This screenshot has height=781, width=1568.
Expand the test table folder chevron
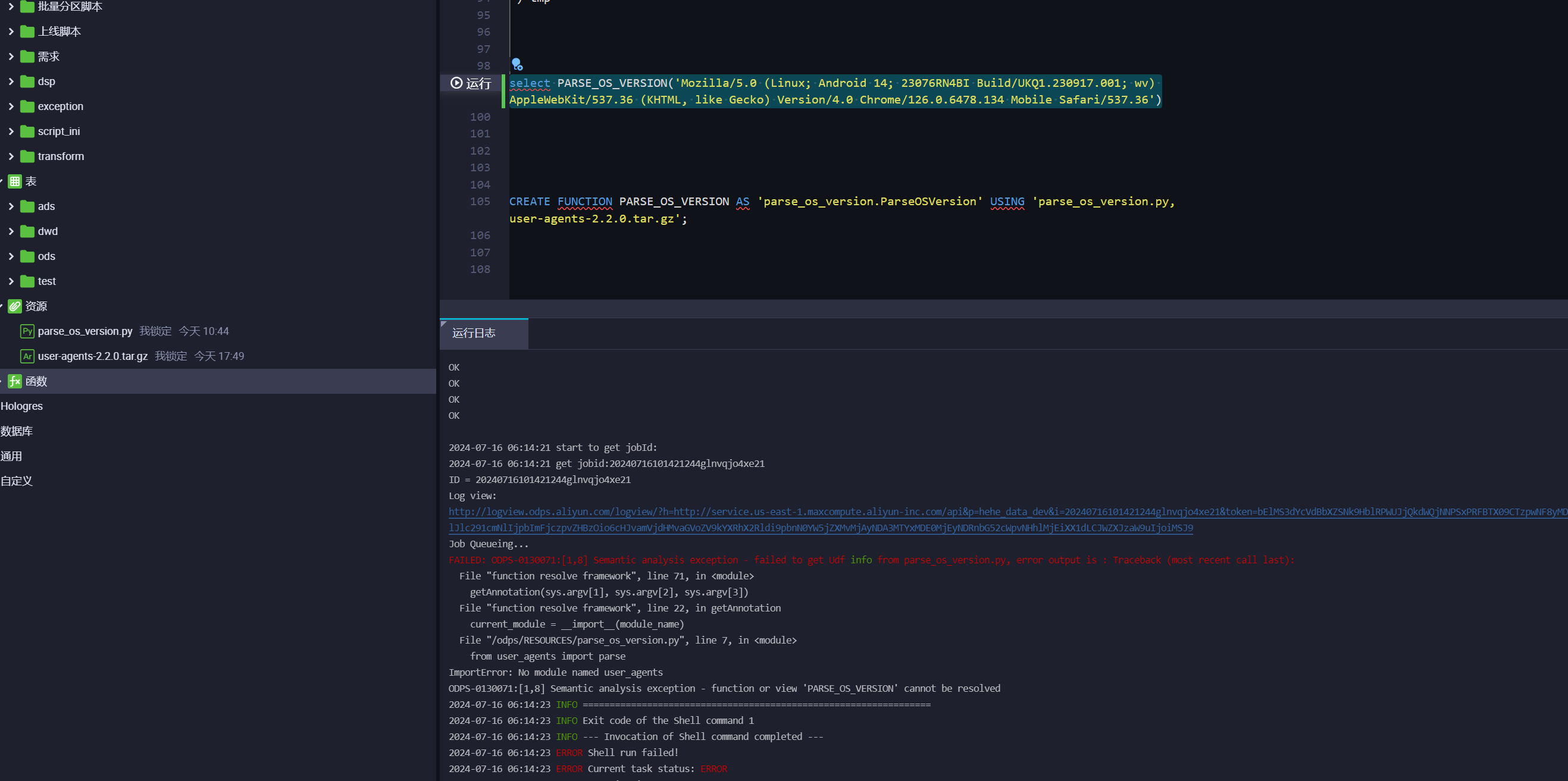pyautogui.click(x=11, y=281)
